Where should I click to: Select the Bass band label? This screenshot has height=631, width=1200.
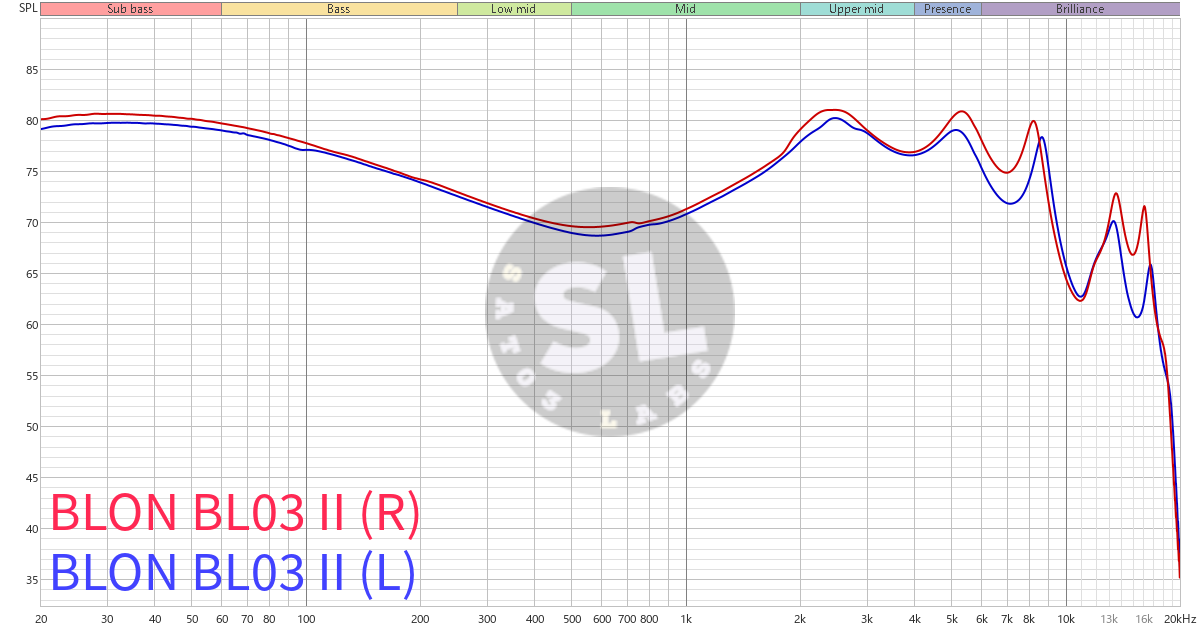339,9
